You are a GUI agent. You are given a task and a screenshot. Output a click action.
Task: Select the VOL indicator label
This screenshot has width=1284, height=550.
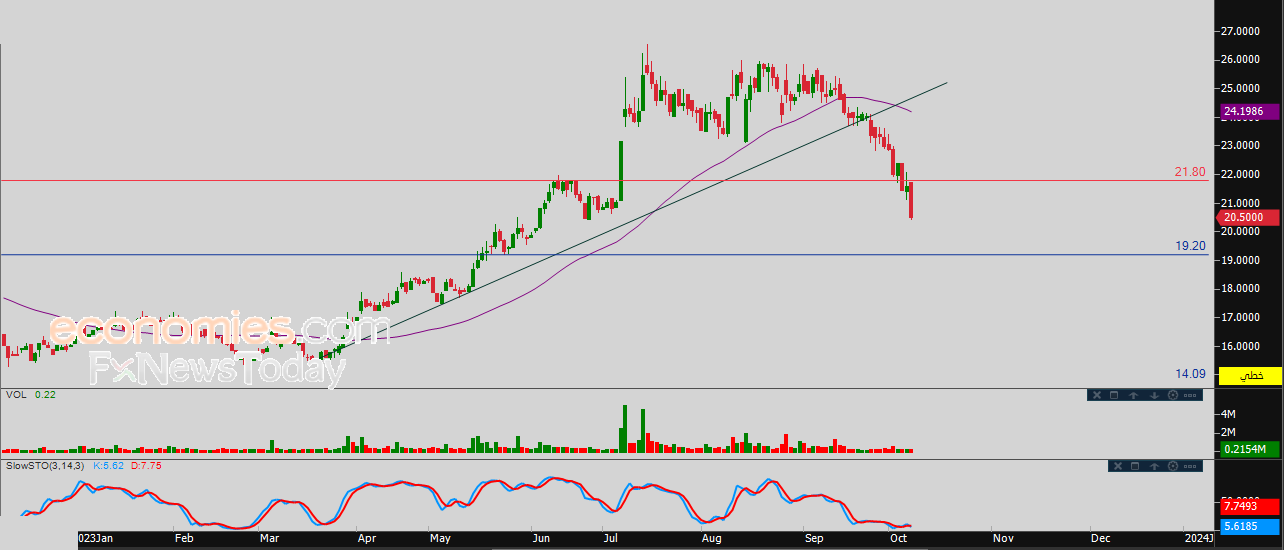coord(15,395)
